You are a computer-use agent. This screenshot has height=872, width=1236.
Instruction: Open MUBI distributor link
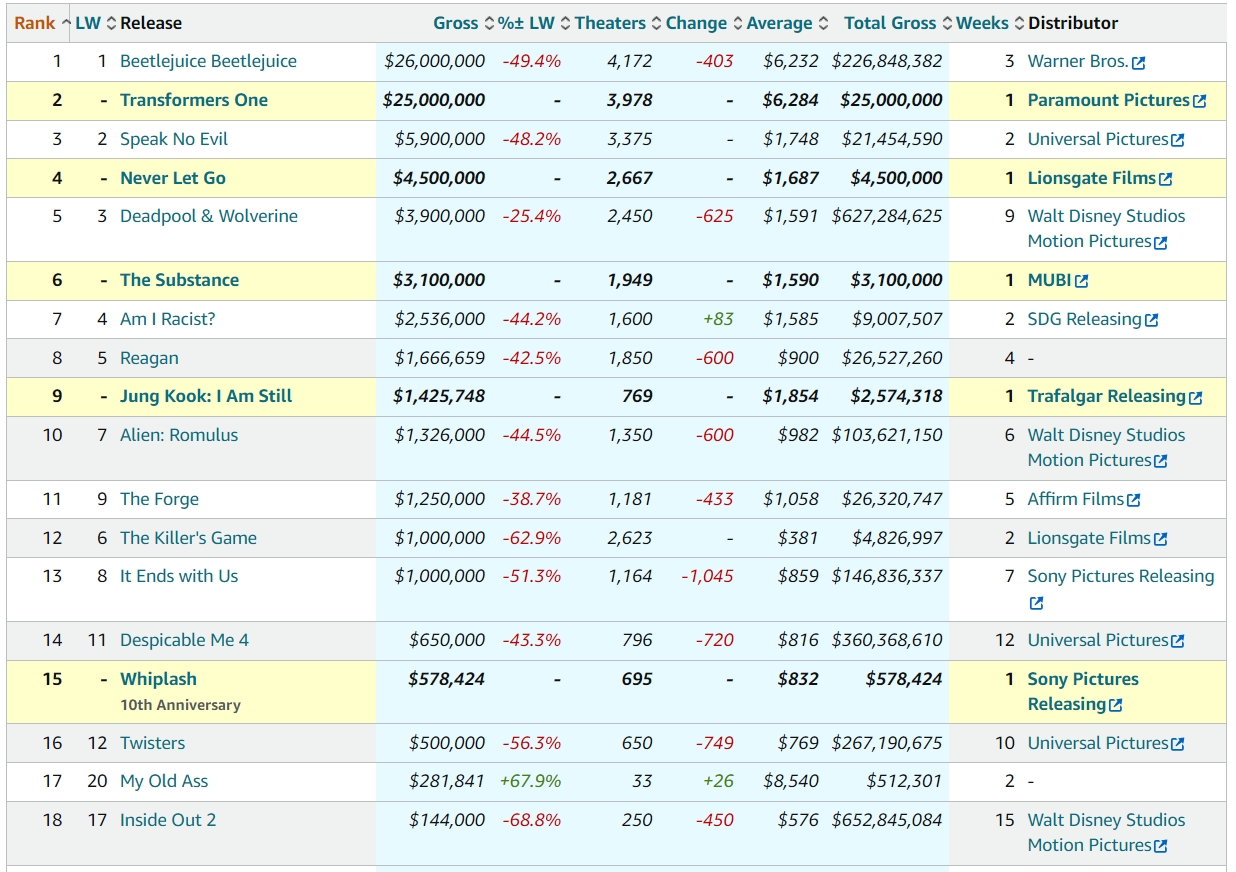[x=1049, y=280]
